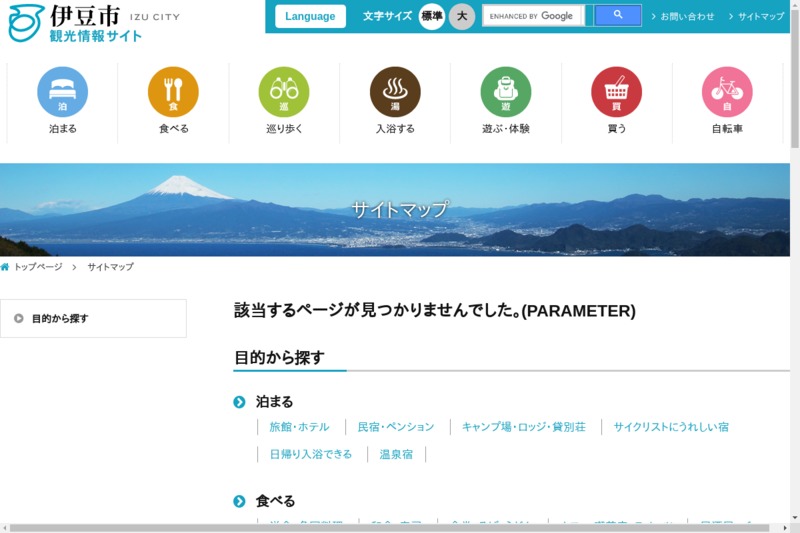Click the Google search input field
The height and width of the screenshot is (533, 800).
(x=532, y=16)
